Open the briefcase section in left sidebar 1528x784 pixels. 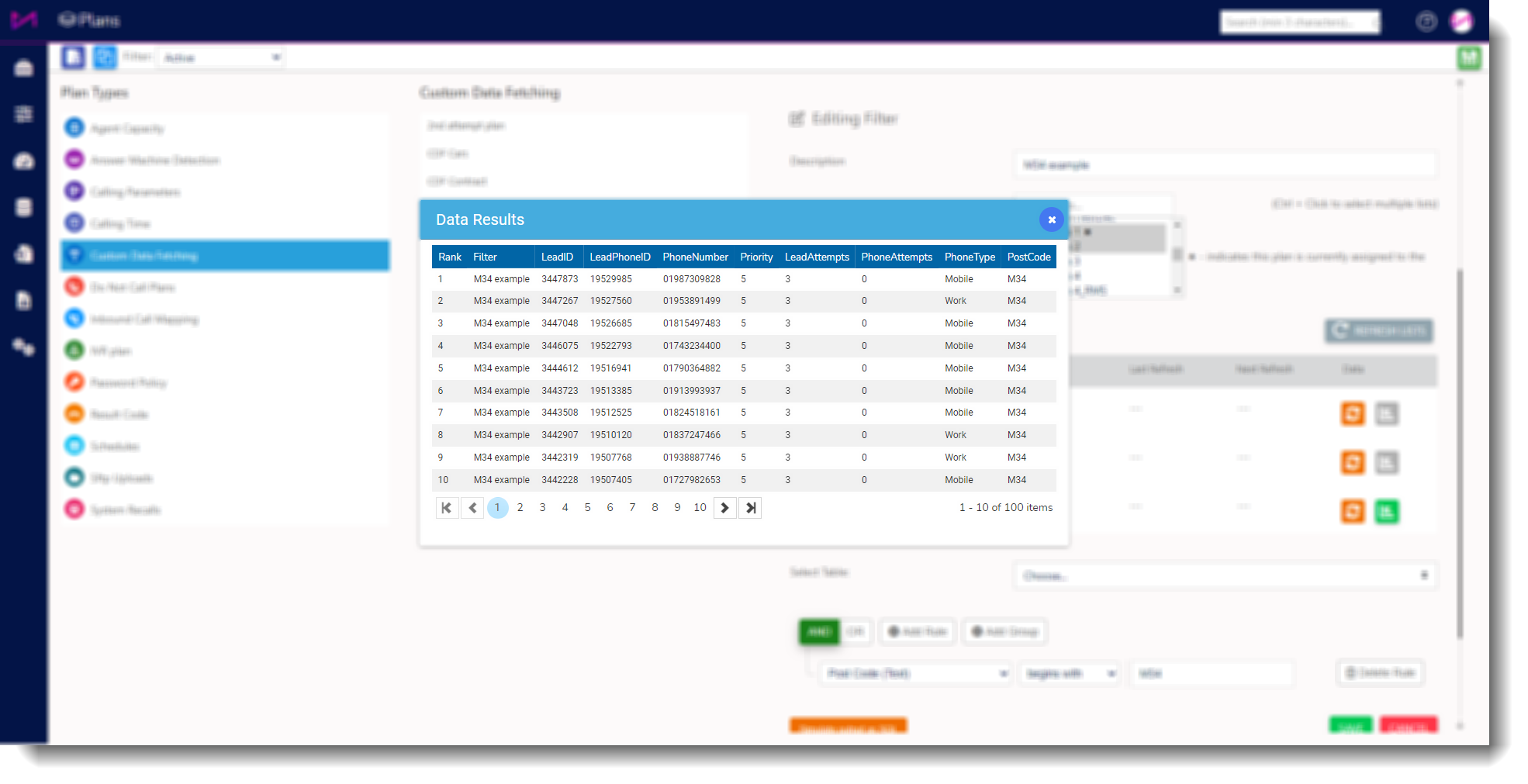click(x=24, y=68)
